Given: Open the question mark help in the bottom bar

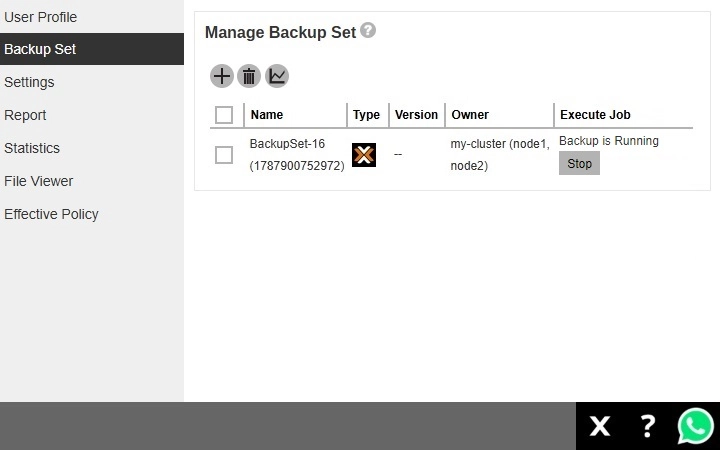Looking at the screenshot, I should pos(647,426).
